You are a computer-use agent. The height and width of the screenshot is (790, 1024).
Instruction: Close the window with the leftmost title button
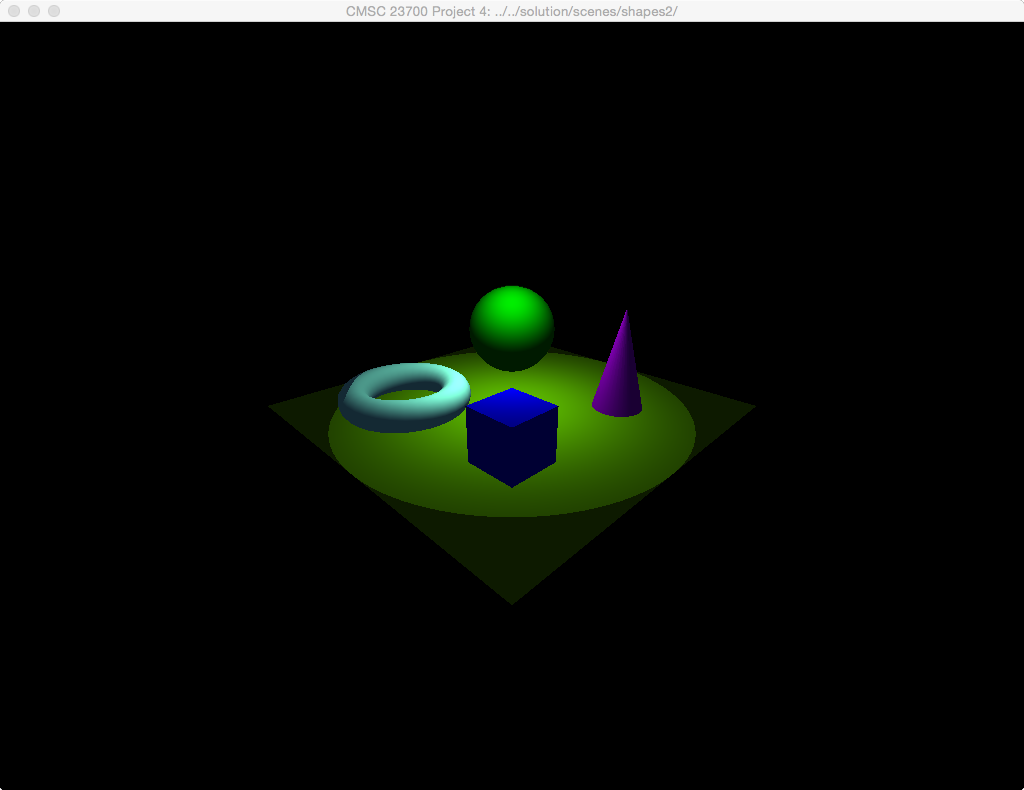(14, 11)
